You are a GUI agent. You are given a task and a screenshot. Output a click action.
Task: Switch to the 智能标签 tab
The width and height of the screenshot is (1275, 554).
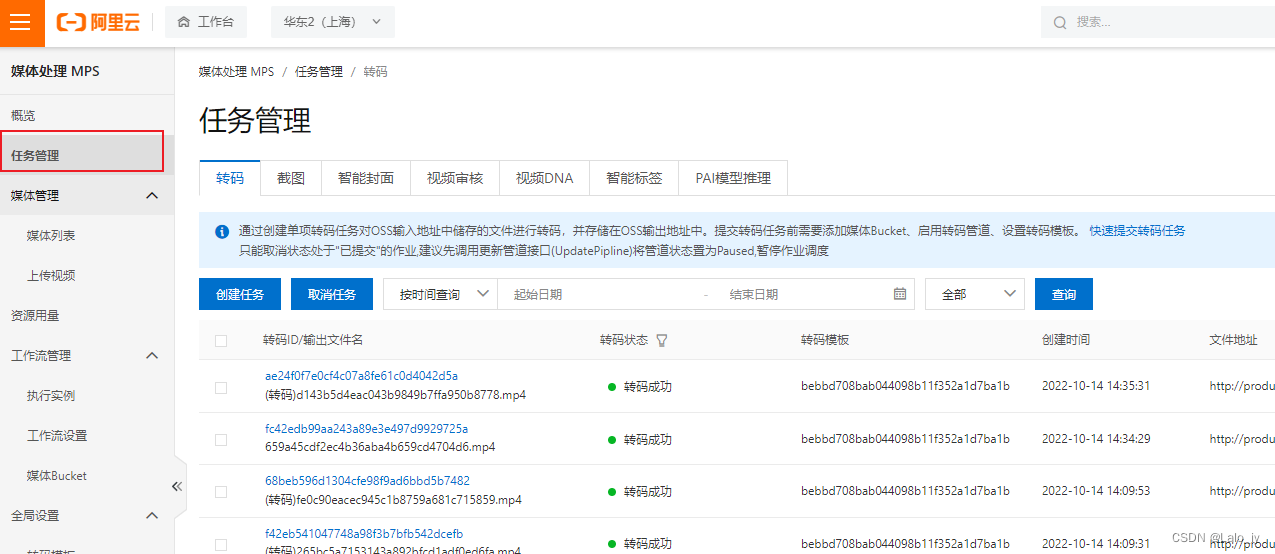634,178
